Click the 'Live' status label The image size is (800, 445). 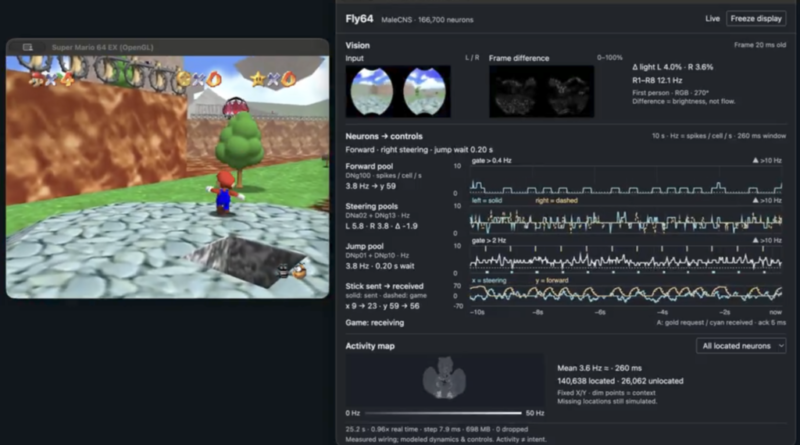[x=712, y=19]
